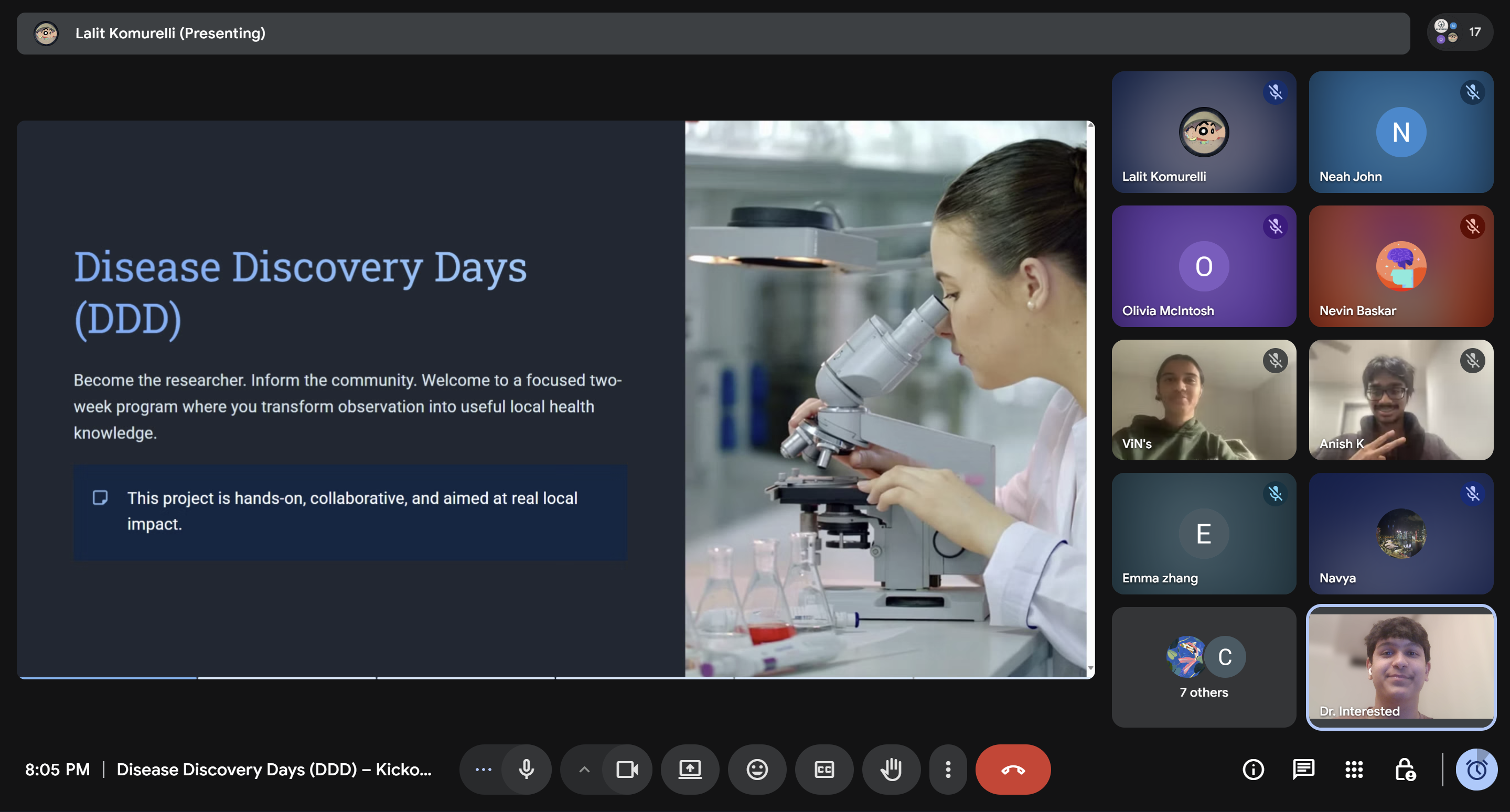Open participants via the avatar stack top right
The width and height of the screenshot is (1510, 812).
pos(1445,33)
